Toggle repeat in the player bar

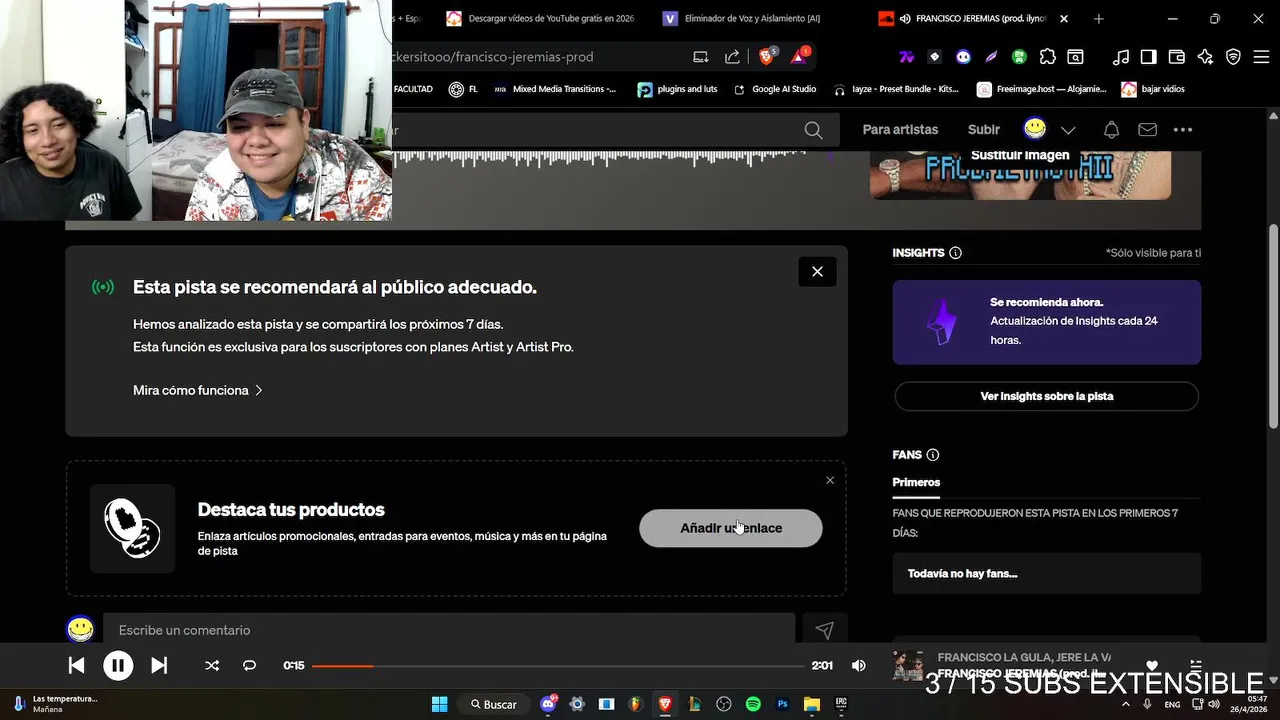[x=250, y=665]
